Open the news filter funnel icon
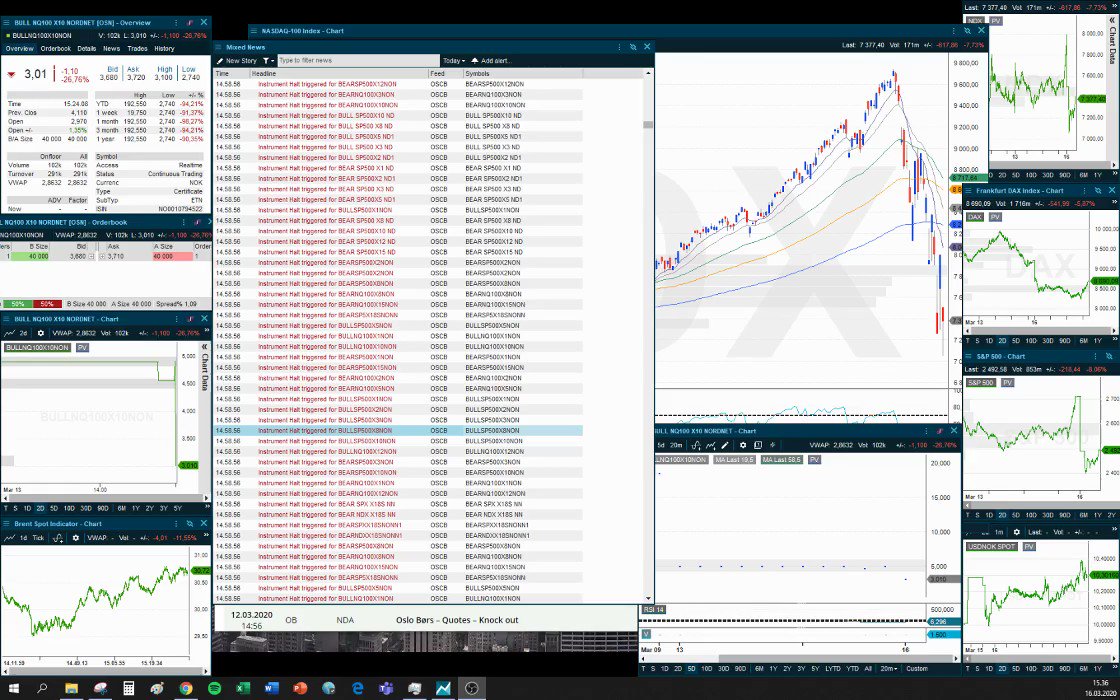This screenshot has height=700, width=1120. (x=266, y=61)
